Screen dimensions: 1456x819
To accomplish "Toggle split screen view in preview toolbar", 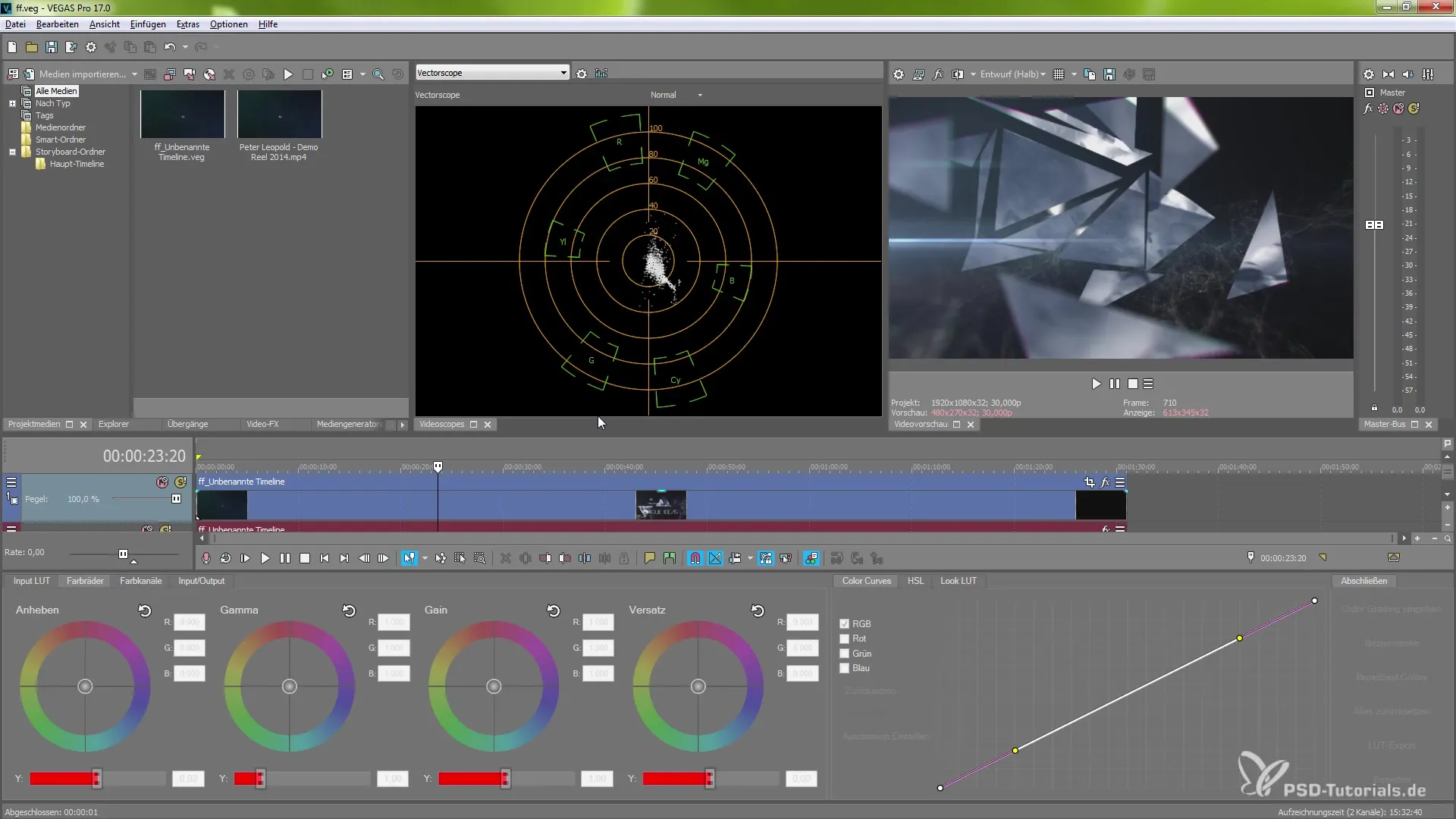I will coord(958,74).
